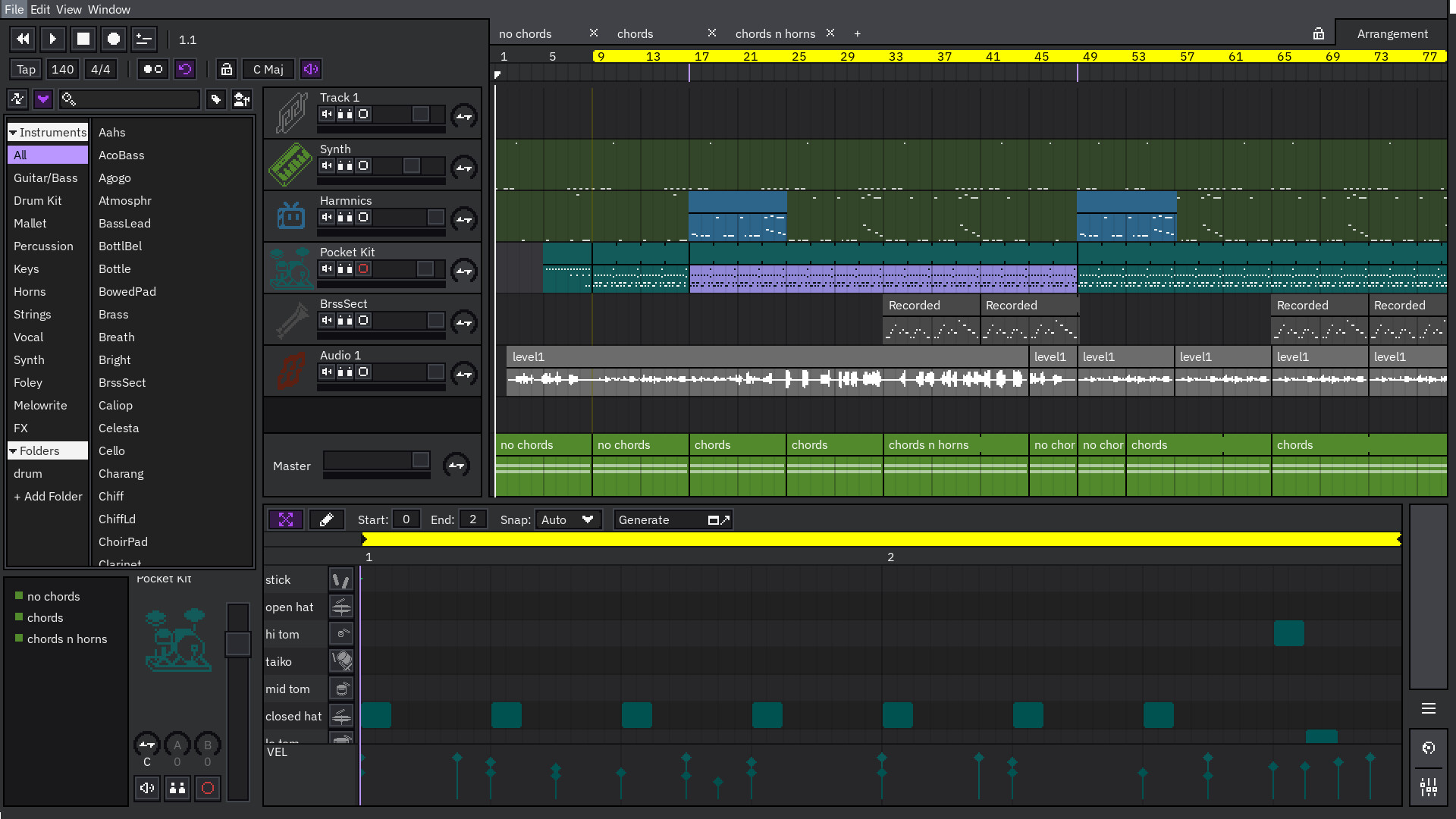The image size is (1456, 819).
Task: Click the Audio 1 red waveform icon
Action: (290, 371)
